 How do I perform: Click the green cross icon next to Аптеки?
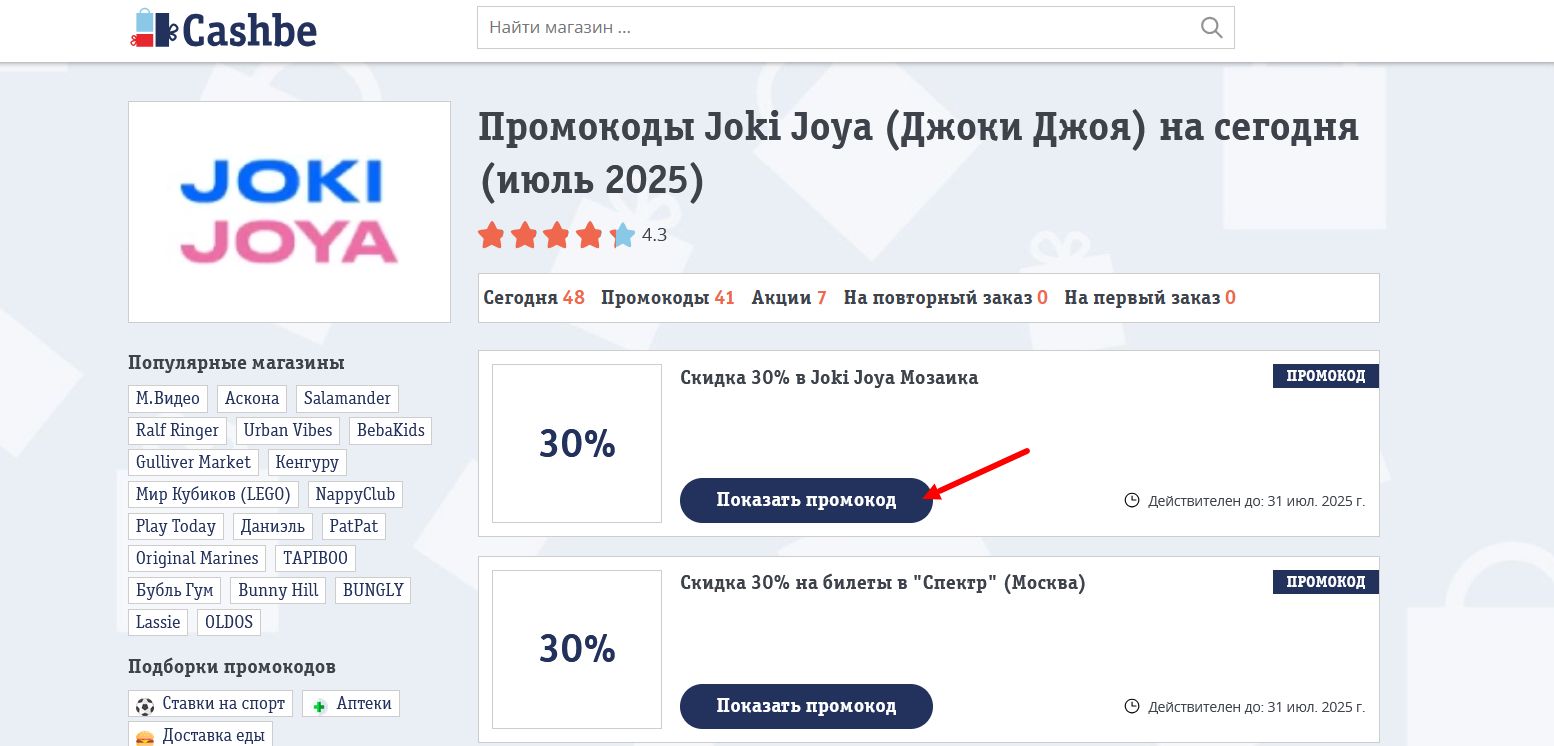click(x=319, y=706)
